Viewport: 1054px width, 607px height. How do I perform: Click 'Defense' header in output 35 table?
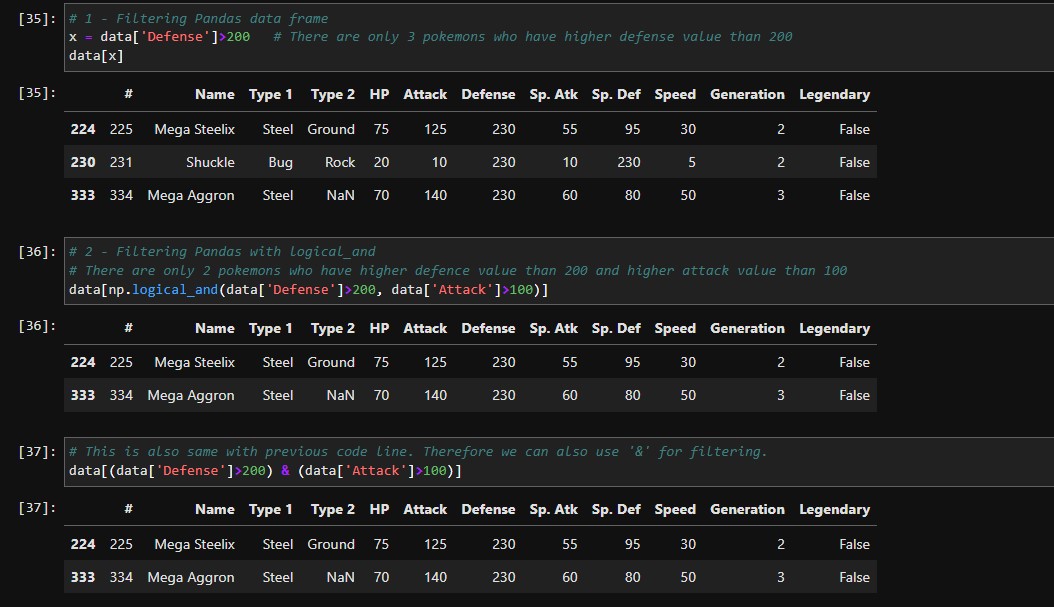pyautogui.click(x=488, y=95)
